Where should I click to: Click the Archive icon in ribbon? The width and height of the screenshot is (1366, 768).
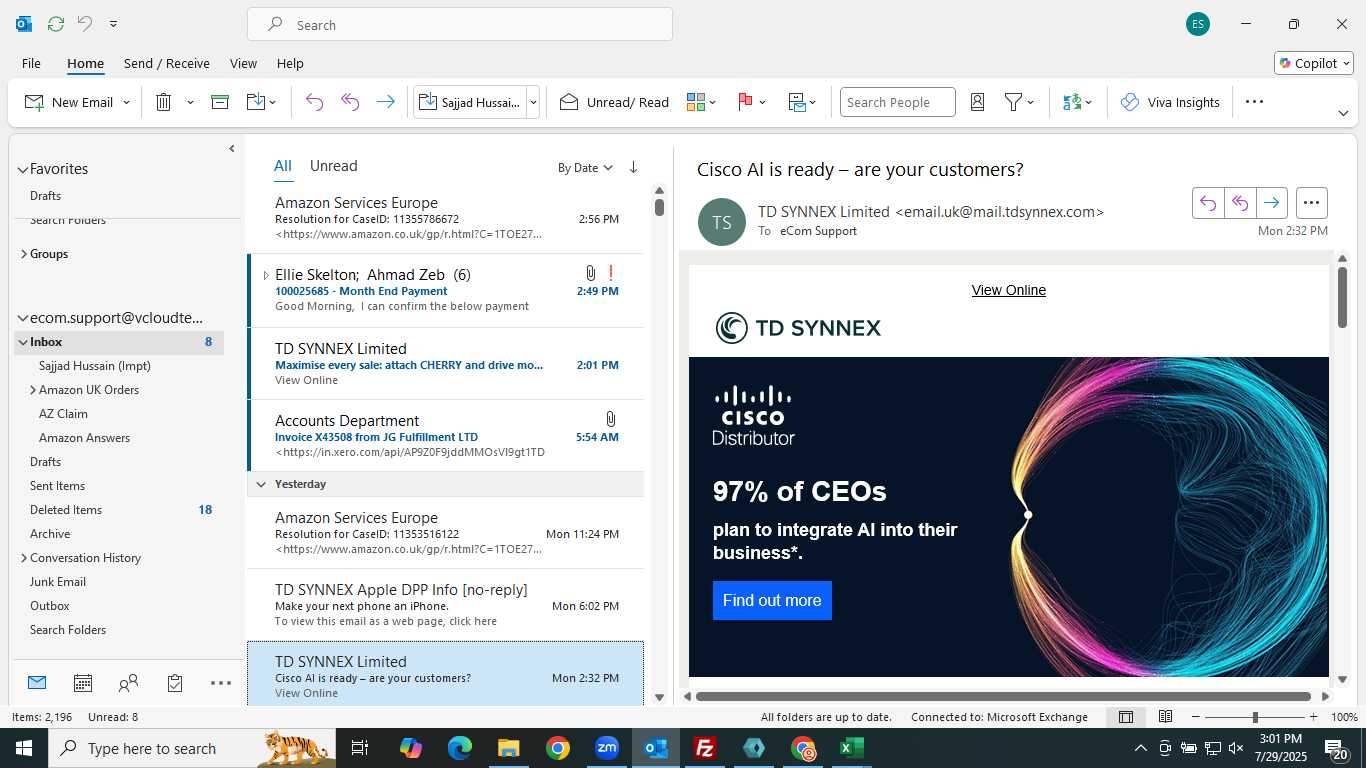point(220,102)
